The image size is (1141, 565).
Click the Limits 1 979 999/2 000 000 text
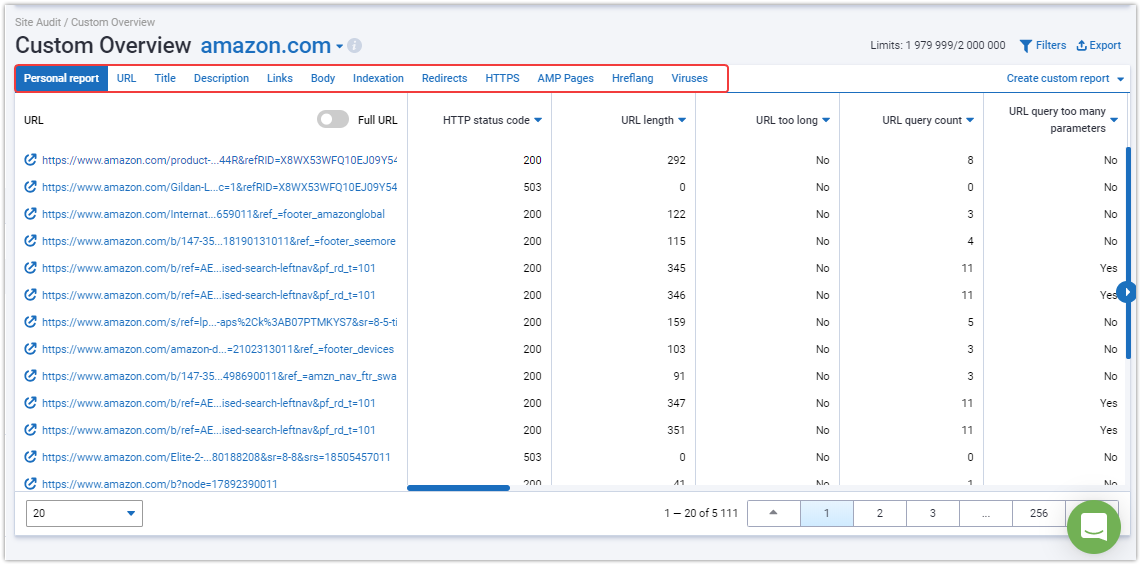click(938, 45)
